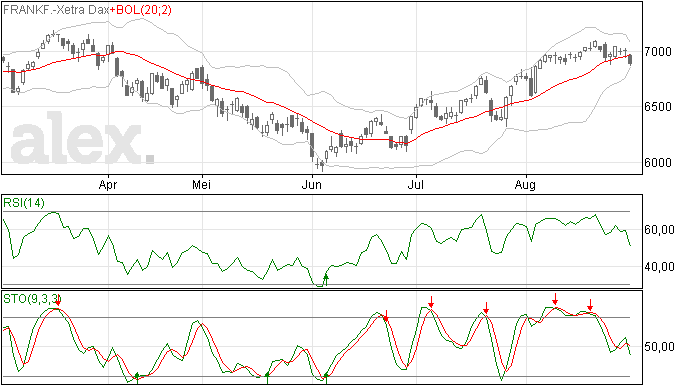Select the 6500 price axis label
Screen dimensions: 690x387
coord(658,107)
